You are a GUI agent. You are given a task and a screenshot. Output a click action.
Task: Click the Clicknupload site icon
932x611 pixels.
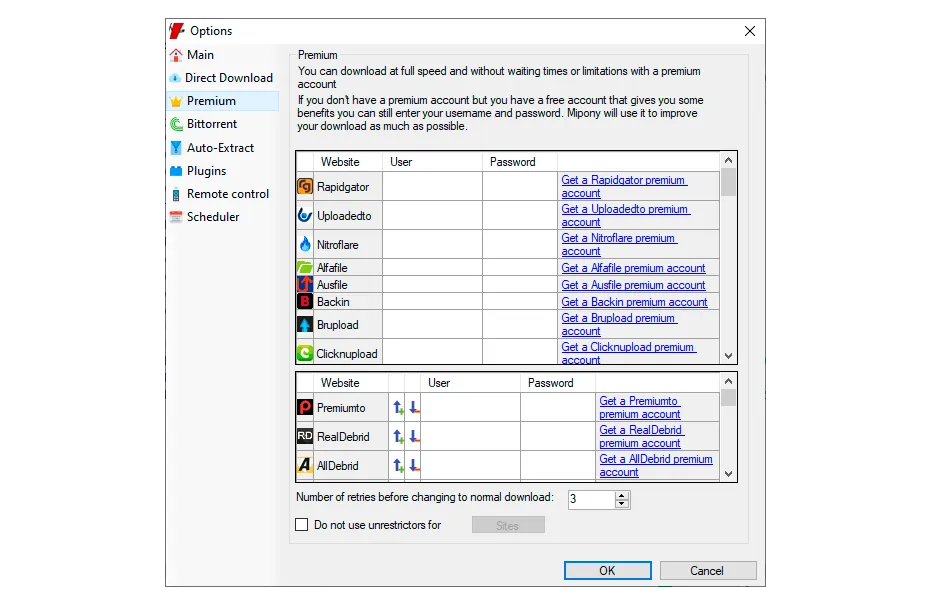(305, 354)
